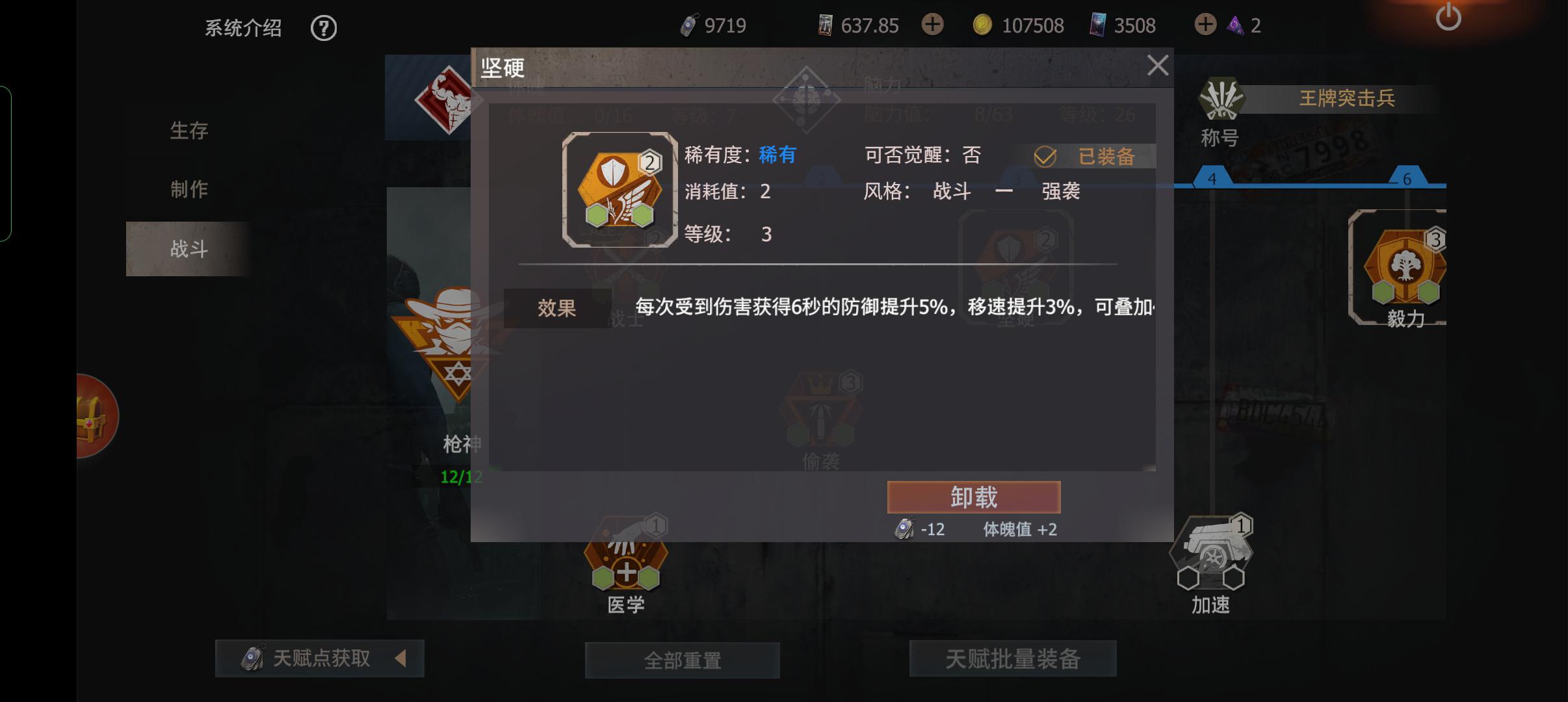This screenshot has height=702, width=1568.
Task: Click the 坚硬 talent icon in dialog
Action: (620, 190)
